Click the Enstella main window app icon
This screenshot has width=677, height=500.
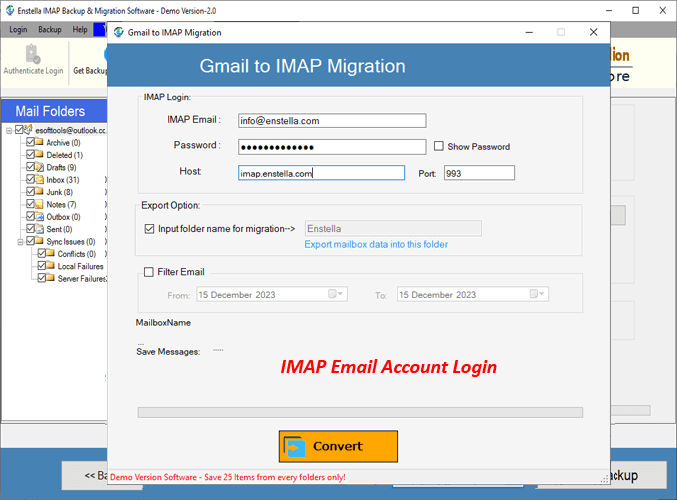[x=10, y=10]
